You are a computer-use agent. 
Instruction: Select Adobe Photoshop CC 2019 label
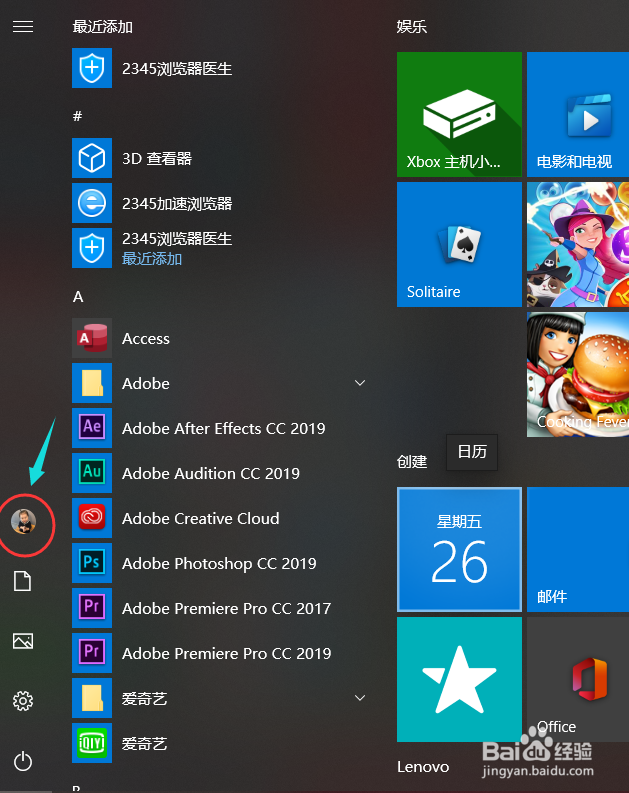(x=219, y=563)
